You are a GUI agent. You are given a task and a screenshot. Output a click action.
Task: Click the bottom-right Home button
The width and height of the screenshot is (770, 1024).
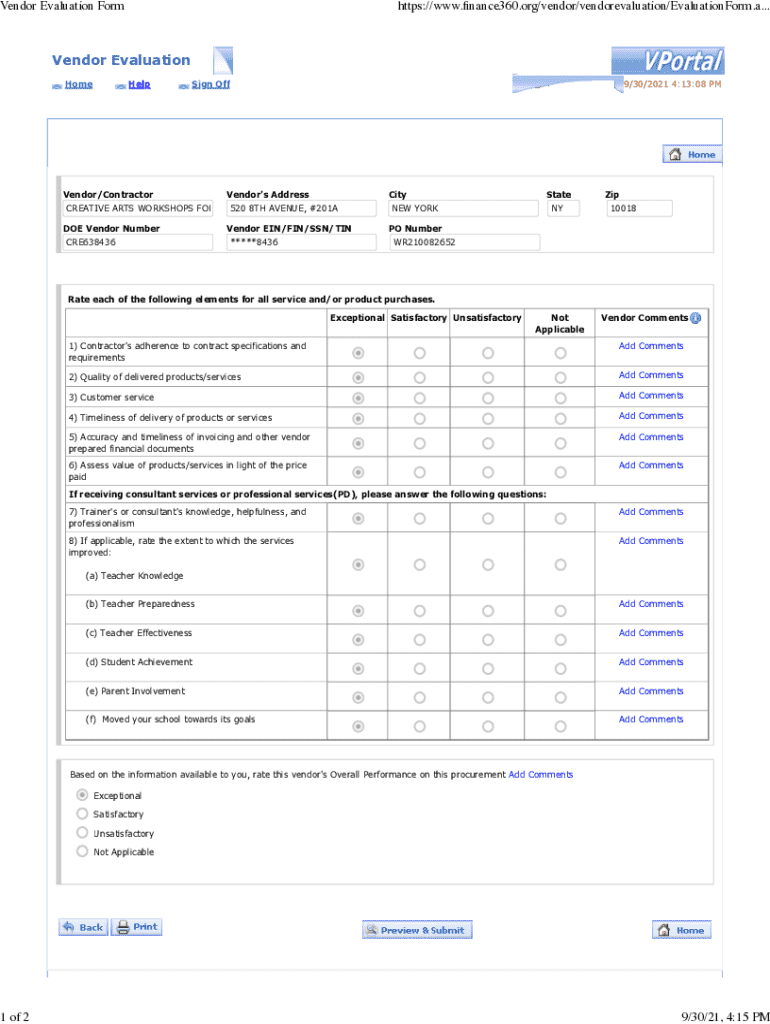[682, 930]
